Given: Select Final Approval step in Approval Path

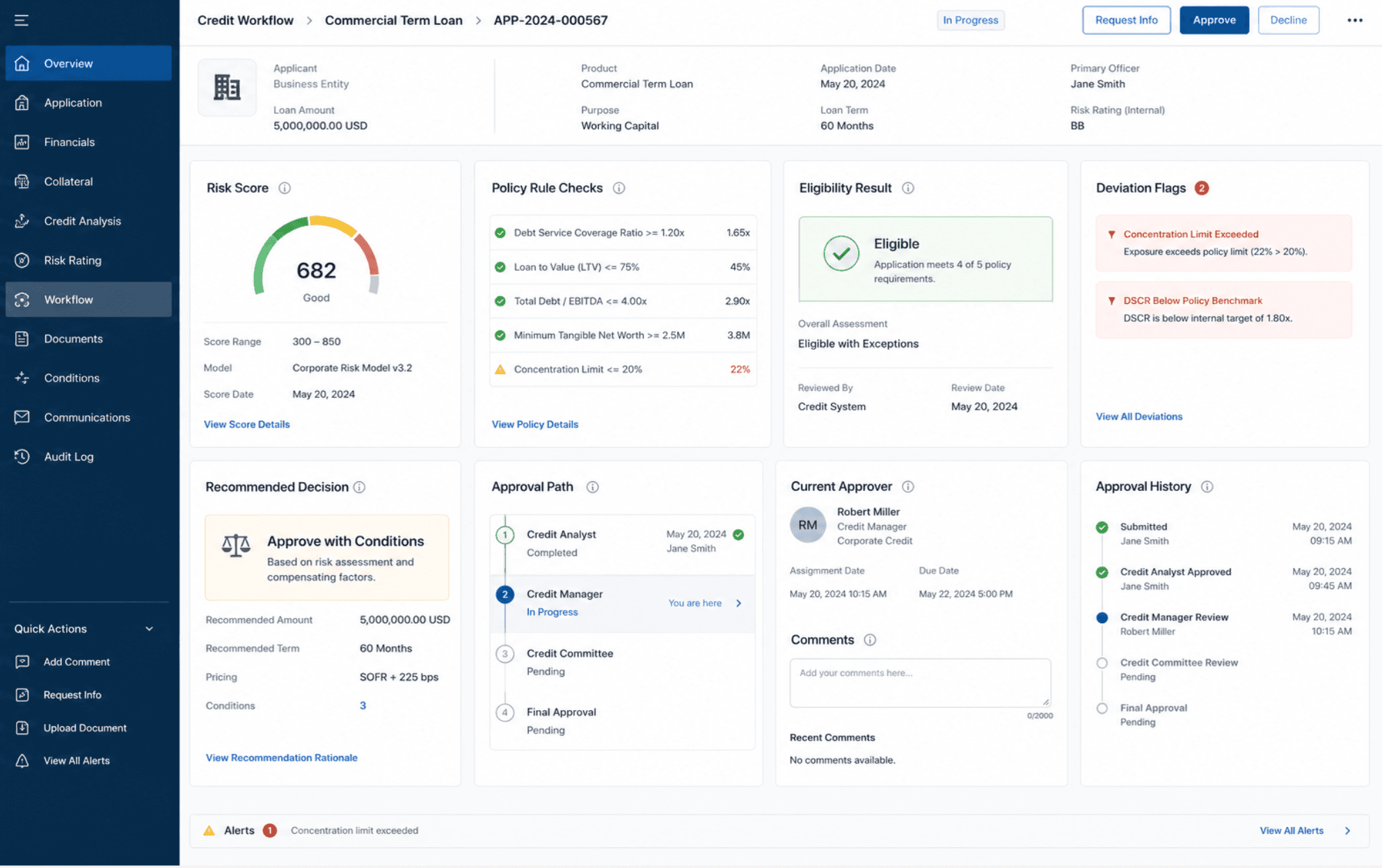Looking at the screenshot, I should click(622, 721).
